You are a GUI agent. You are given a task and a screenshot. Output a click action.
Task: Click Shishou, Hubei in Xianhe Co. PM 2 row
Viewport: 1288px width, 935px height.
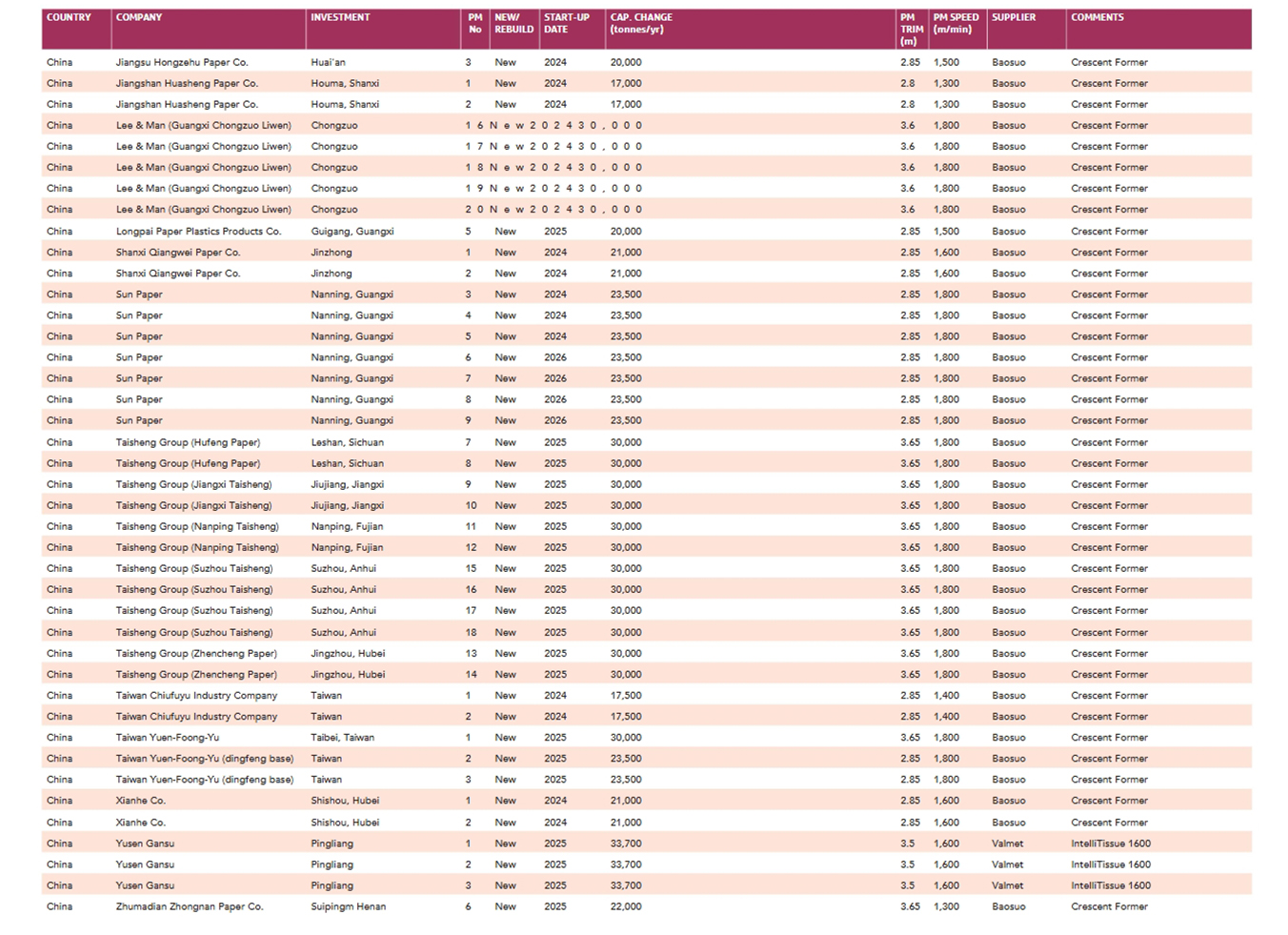pos(345,822)
